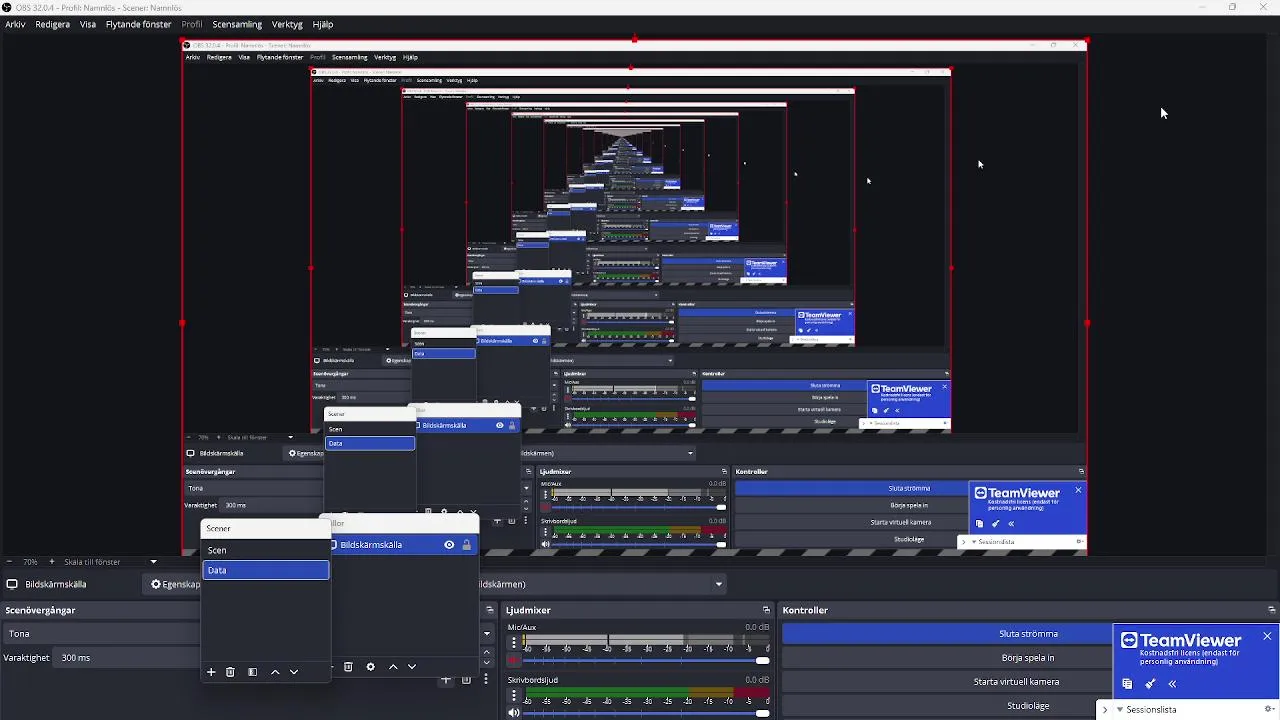The image size is (1280, 720).
Task: Increase Varaktighet with the up stepper
Action: (487, 653)
